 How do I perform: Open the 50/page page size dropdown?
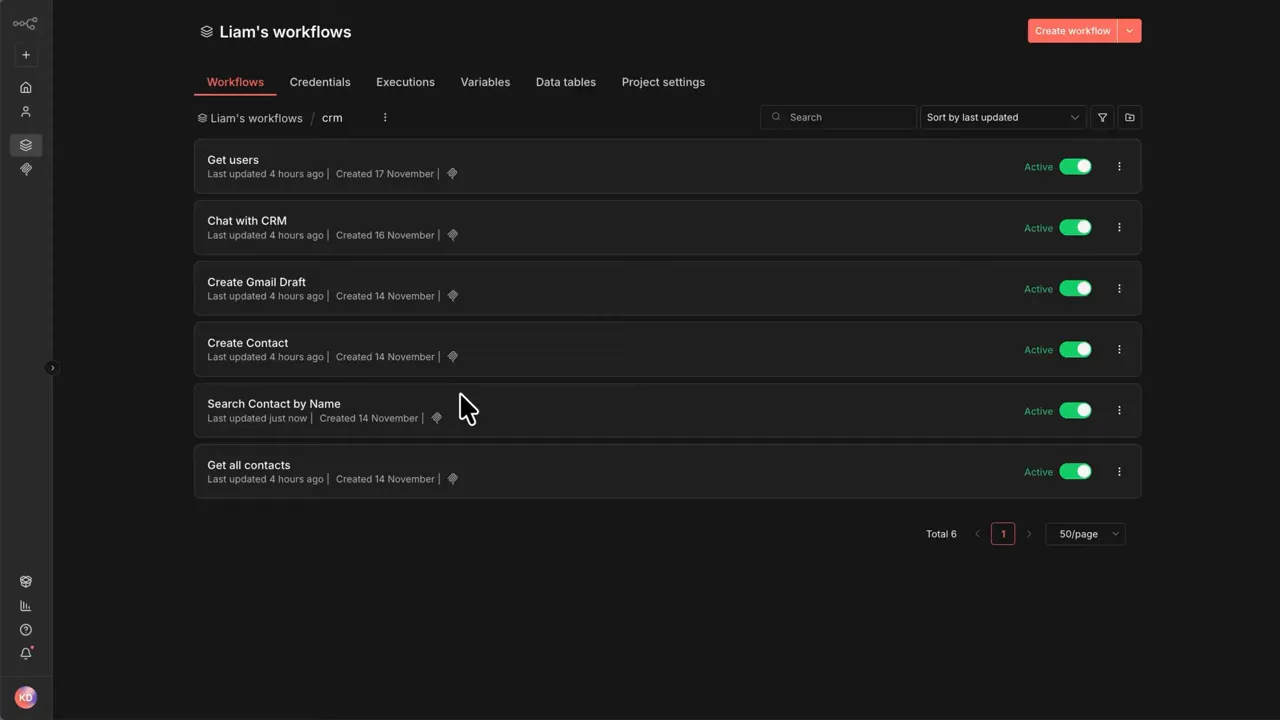(1085, 533)
